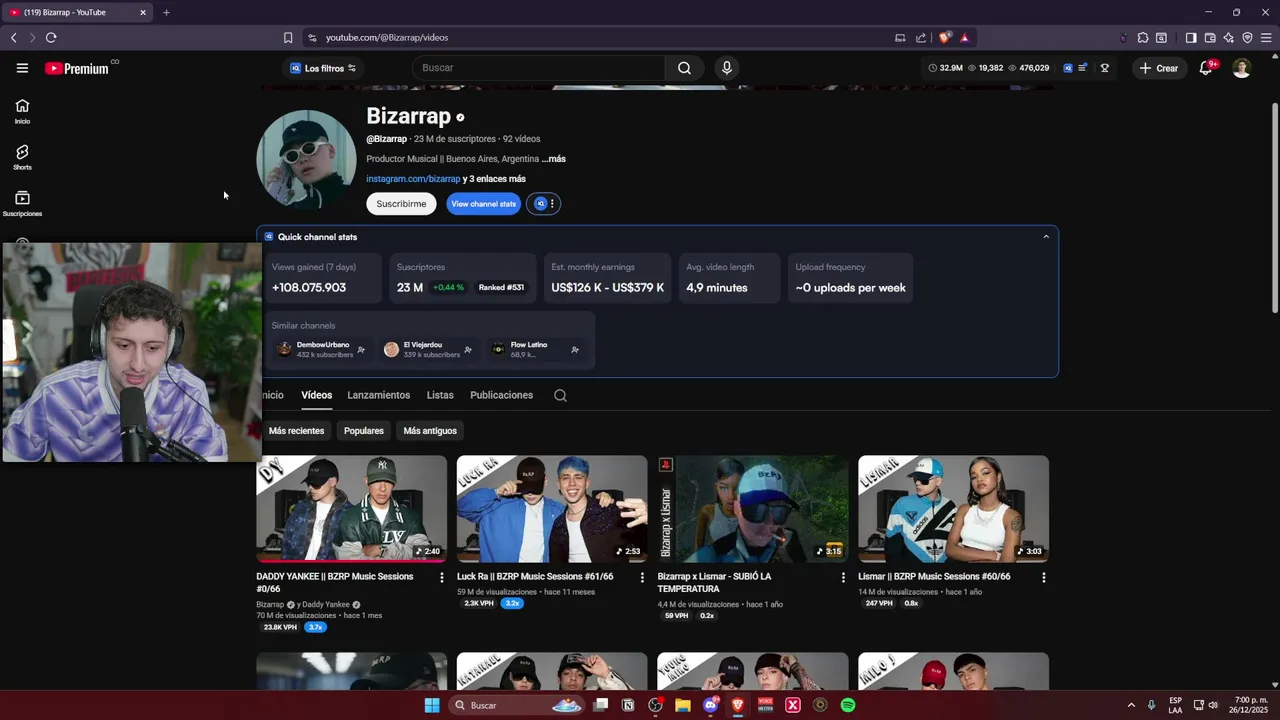Switch to the Publicaciones tab
This screenshot has width=1280, height=720.
pos(501,395)
